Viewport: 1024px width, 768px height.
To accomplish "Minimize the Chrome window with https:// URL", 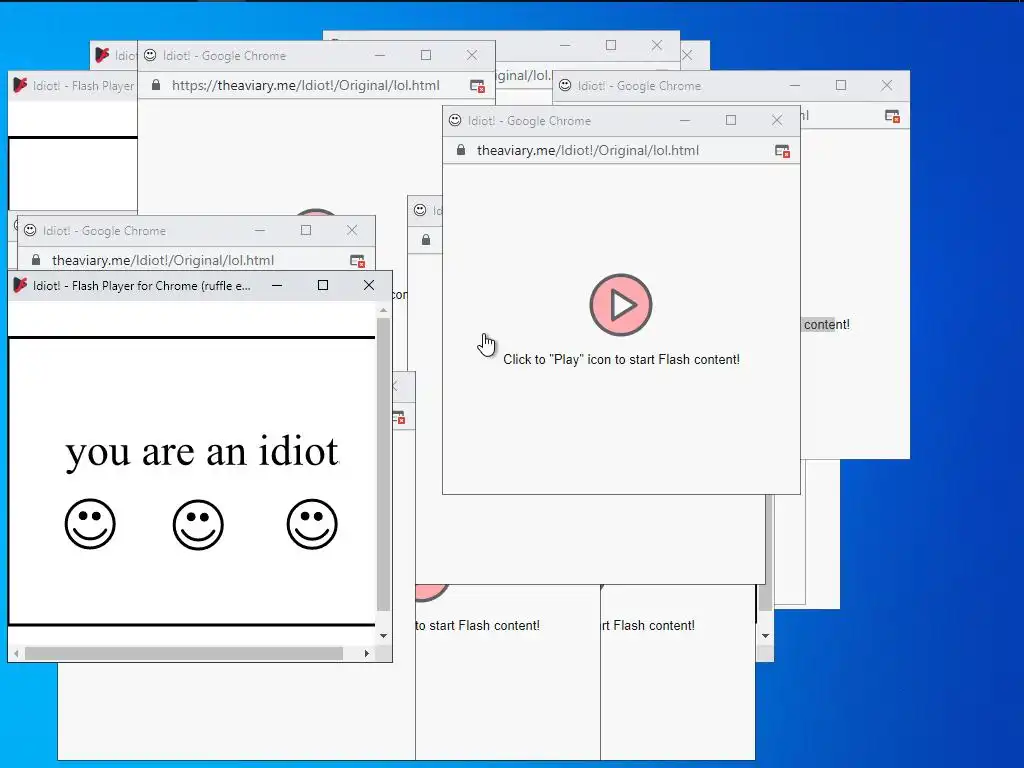I will (380, 56).
